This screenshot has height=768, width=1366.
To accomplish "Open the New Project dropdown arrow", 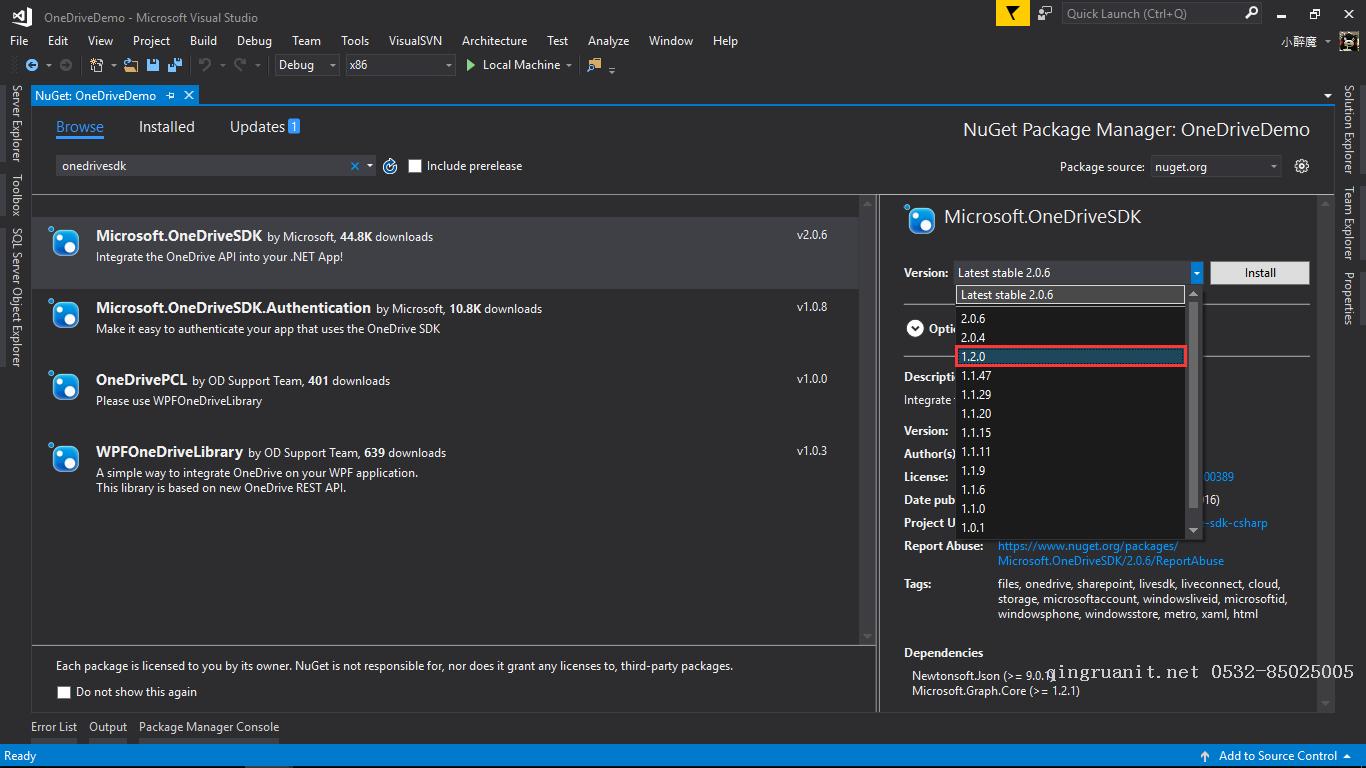I will point(113,65).
